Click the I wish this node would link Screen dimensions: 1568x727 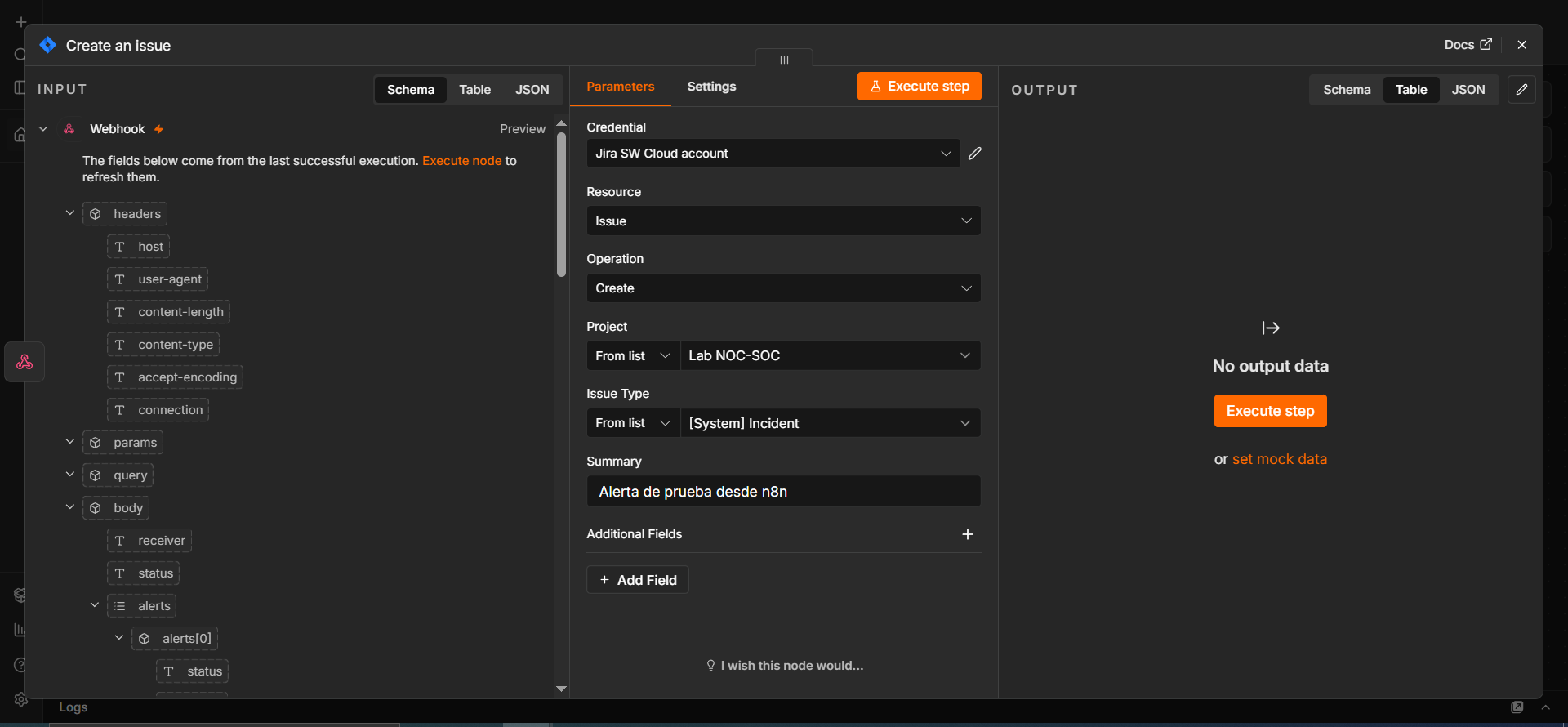click(x=784, y=666)
